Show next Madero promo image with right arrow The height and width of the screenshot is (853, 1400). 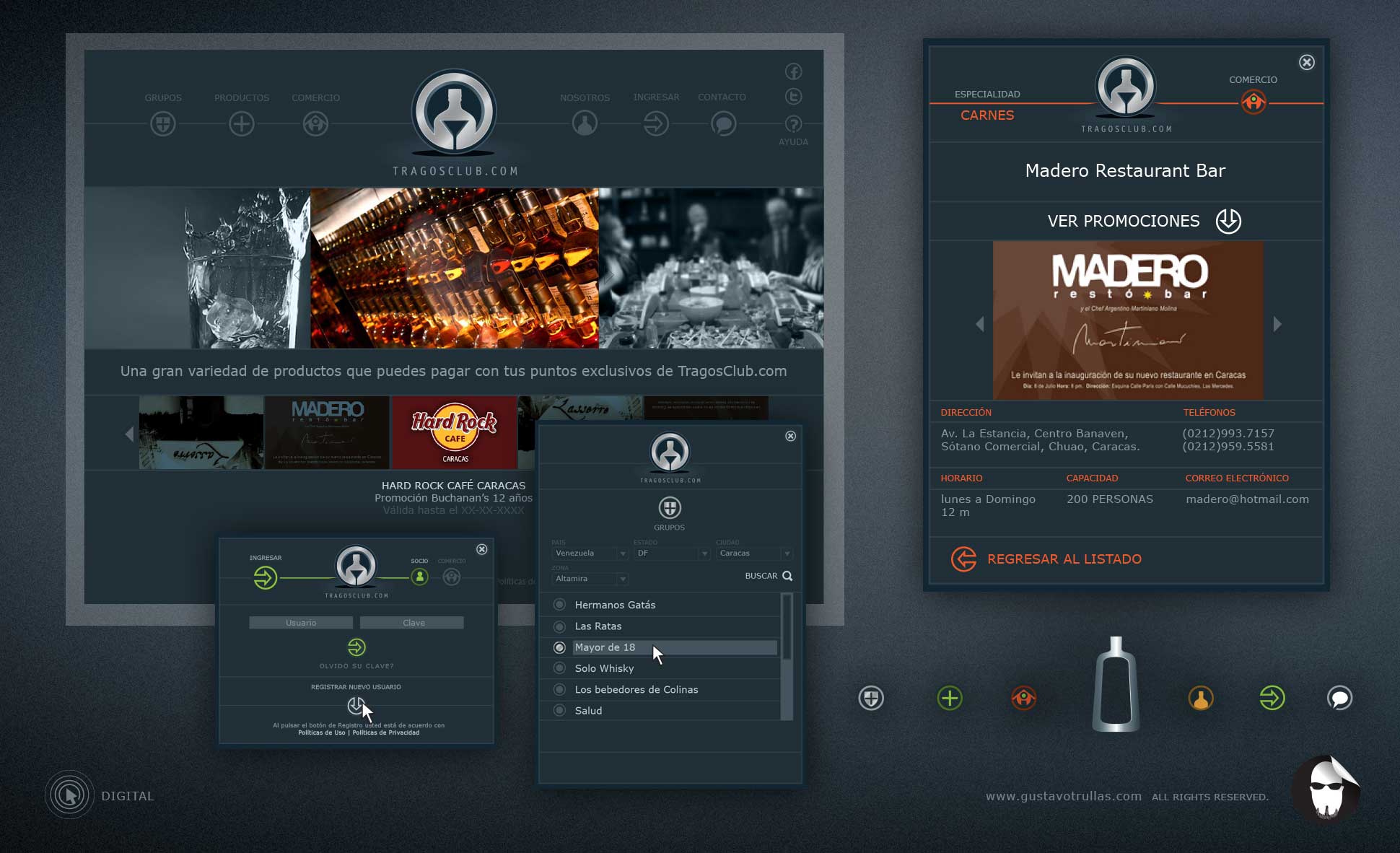[x=1277, y=325]
